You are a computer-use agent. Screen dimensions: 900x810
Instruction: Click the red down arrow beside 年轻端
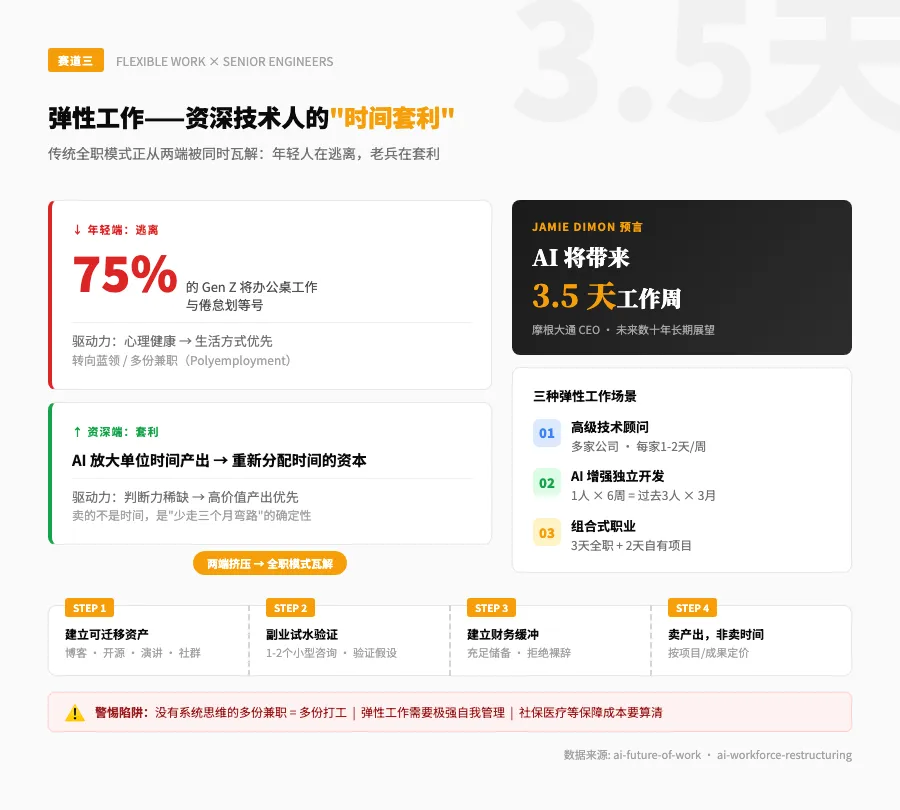click(x=77, y=230)
